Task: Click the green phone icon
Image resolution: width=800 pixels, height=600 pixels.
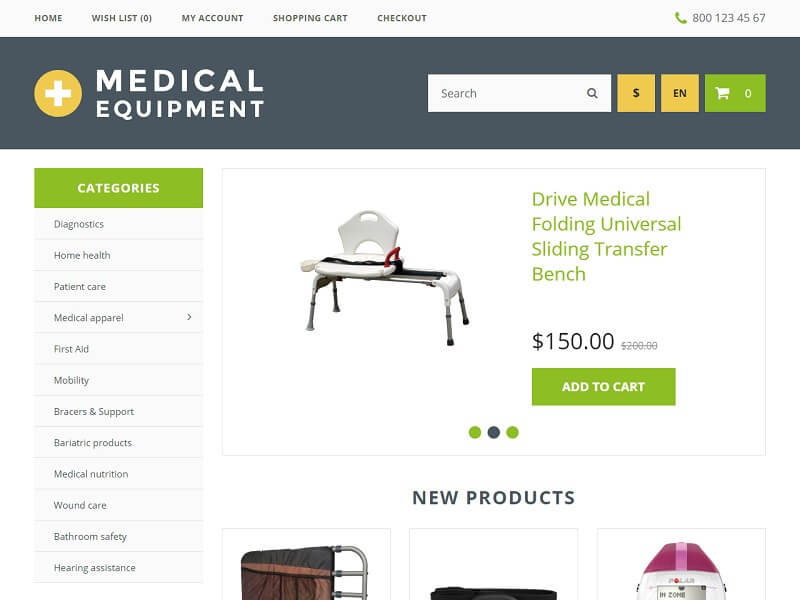Action: [x=680, y=18]
